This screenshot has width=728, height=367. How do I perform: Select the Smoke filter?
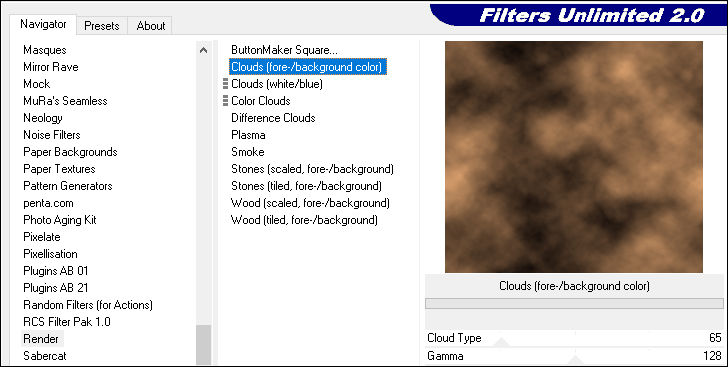point(247,152)
